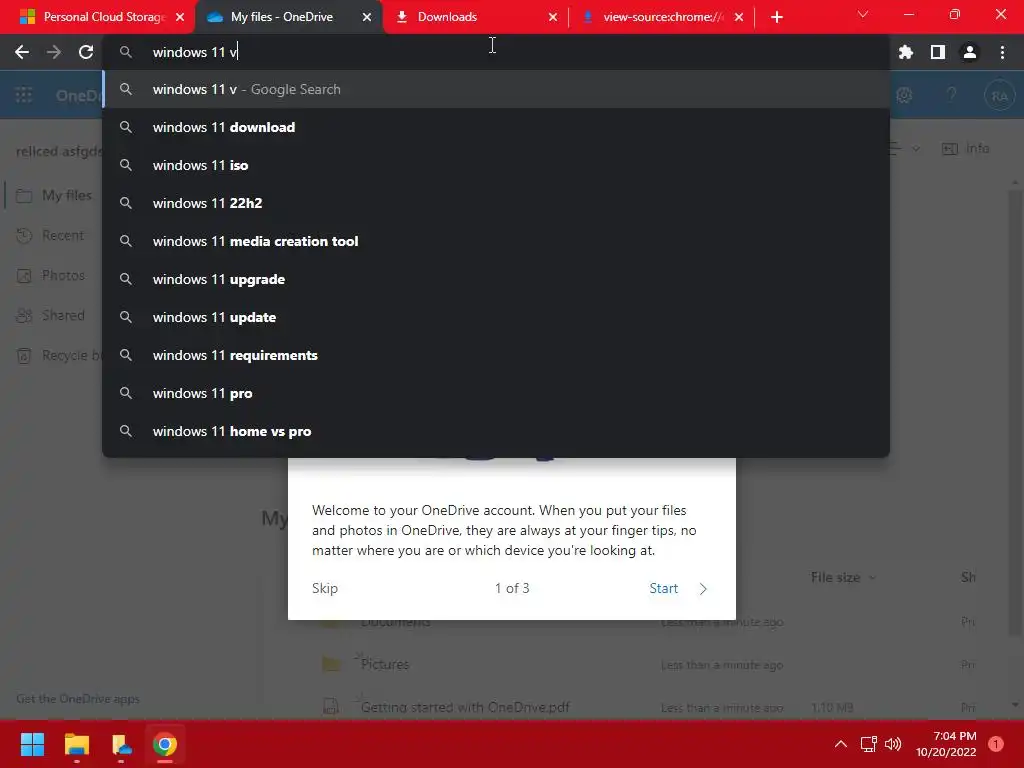Open the Chrome profile avatar icon

click(970, 52)
